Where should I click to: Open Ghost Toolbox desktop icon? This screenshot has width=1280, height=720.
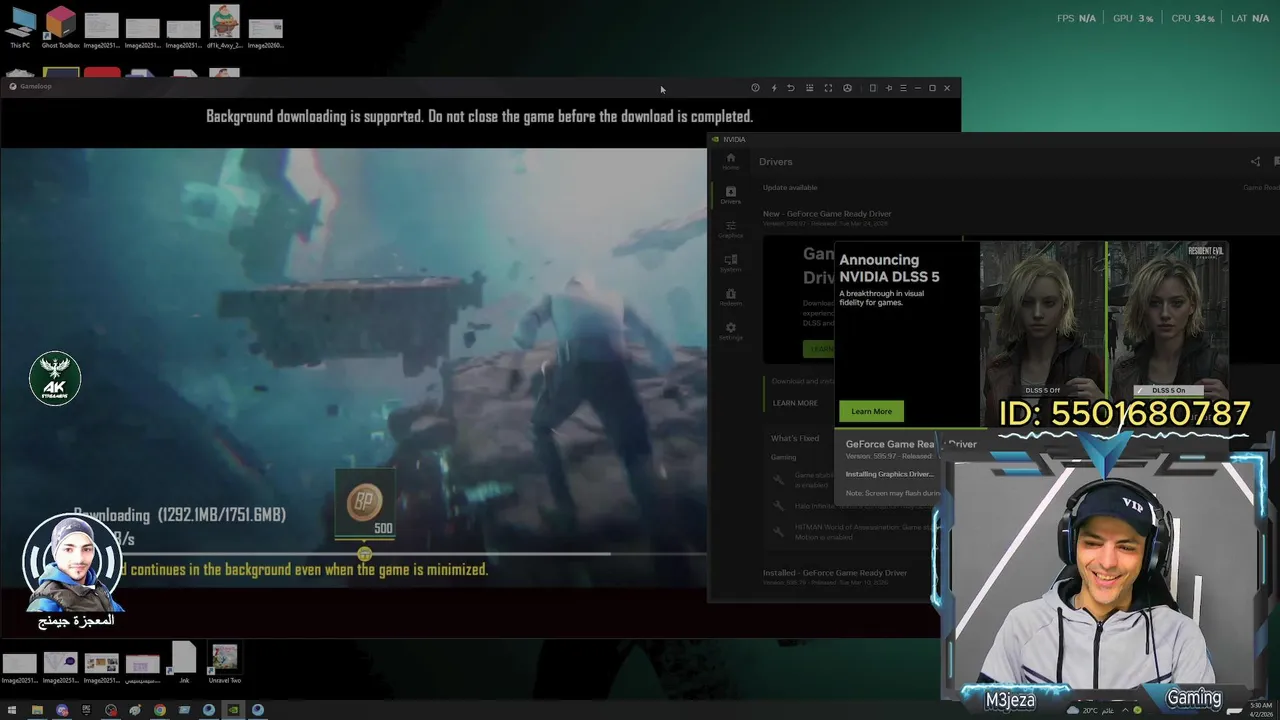(61, 28)
